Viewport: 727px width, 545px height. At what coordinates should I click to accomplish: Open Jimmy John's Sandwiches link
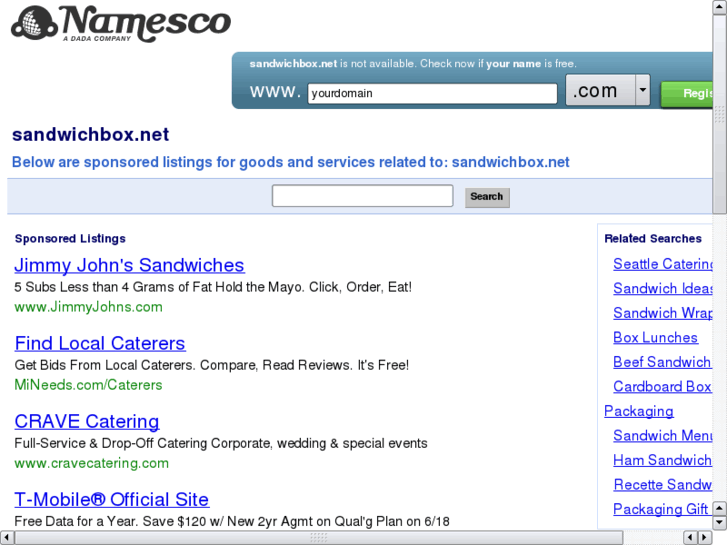[x=129, y=265]
